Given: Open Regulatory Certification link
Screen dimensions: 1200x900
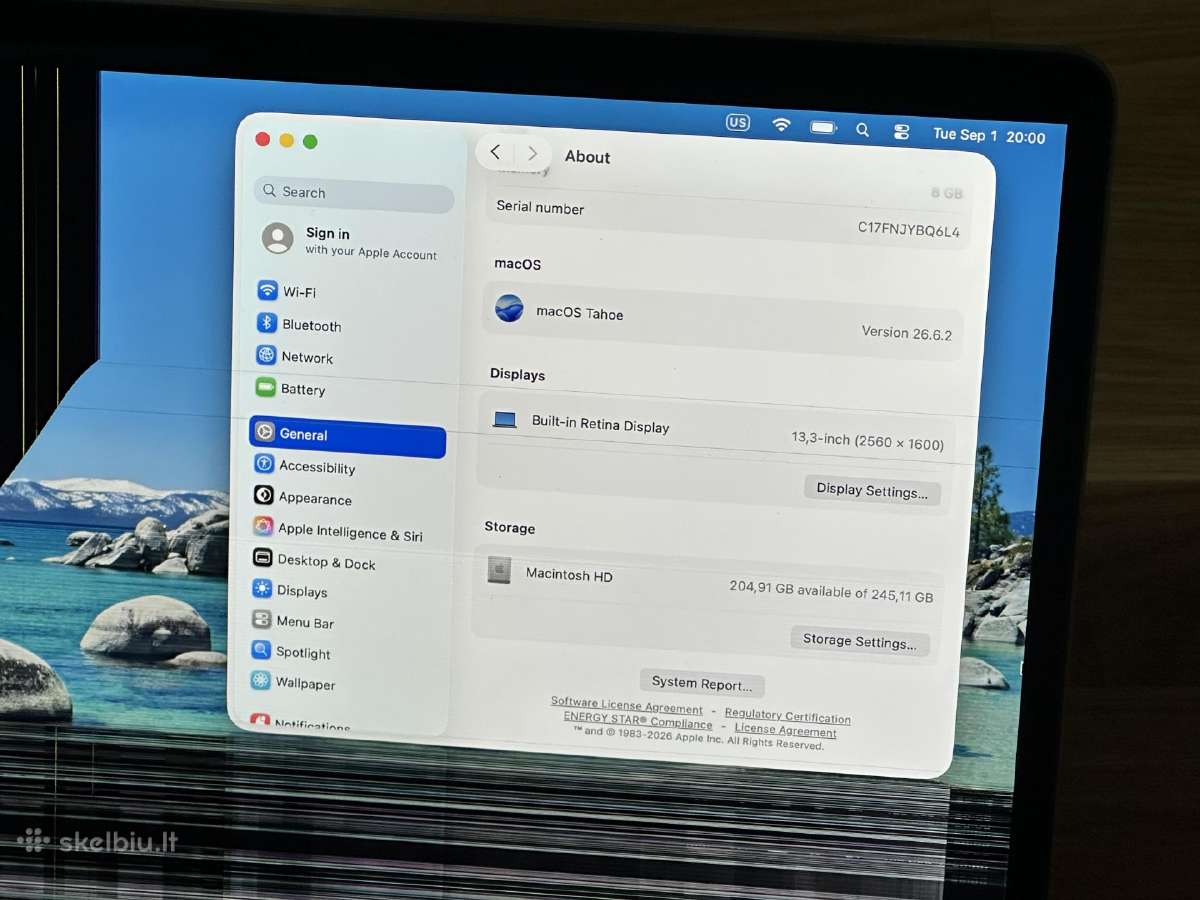Looking at the screenshot, I should click(x=787, y=715).
